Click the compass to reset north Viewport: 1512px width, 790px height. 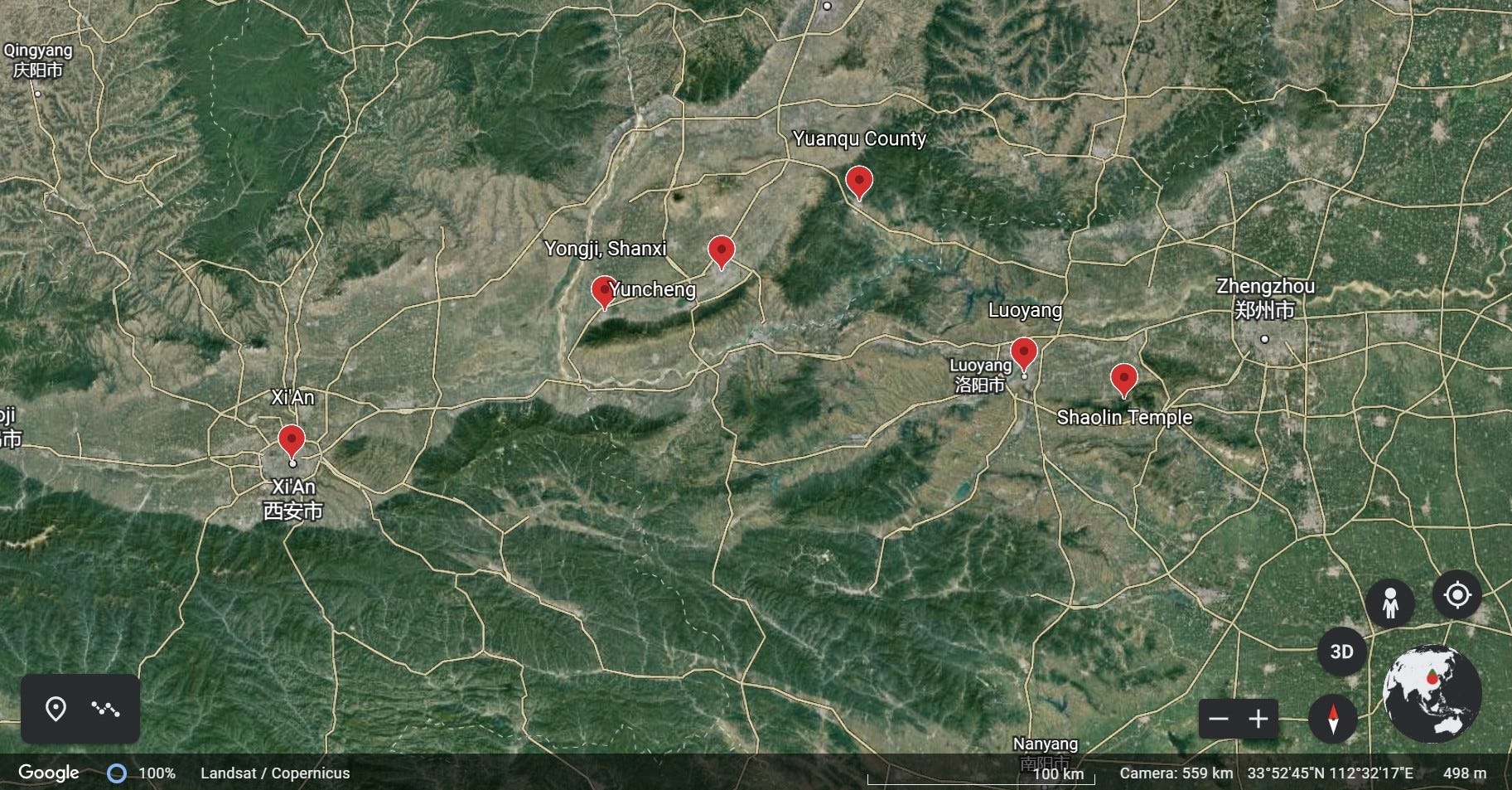[x=1333, y=719]
